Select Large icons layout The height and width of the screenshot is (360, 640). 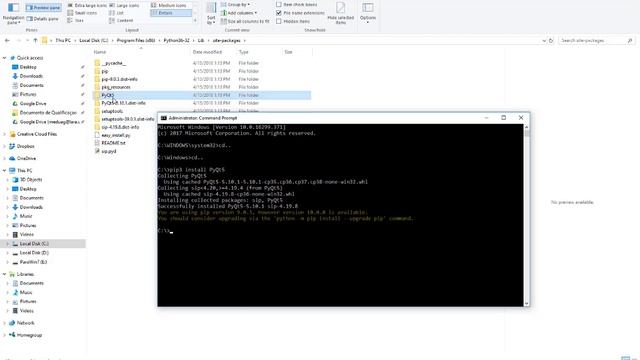124,5
